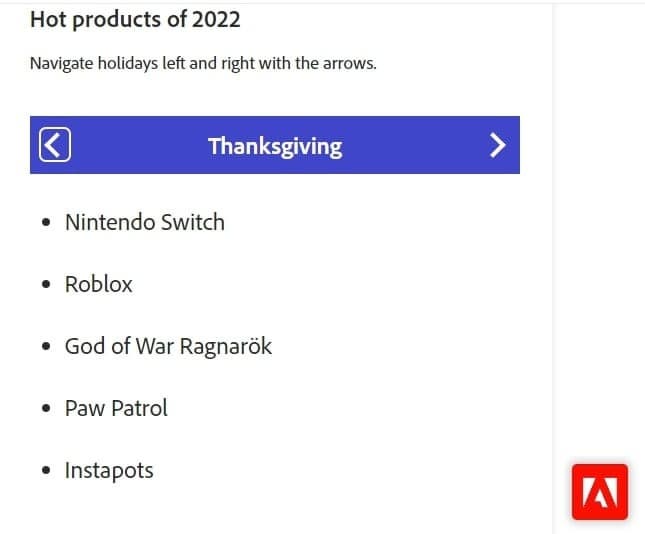
Task: Click the bullet before God of War
Action: pyautogui.click(x=47, y=347)
